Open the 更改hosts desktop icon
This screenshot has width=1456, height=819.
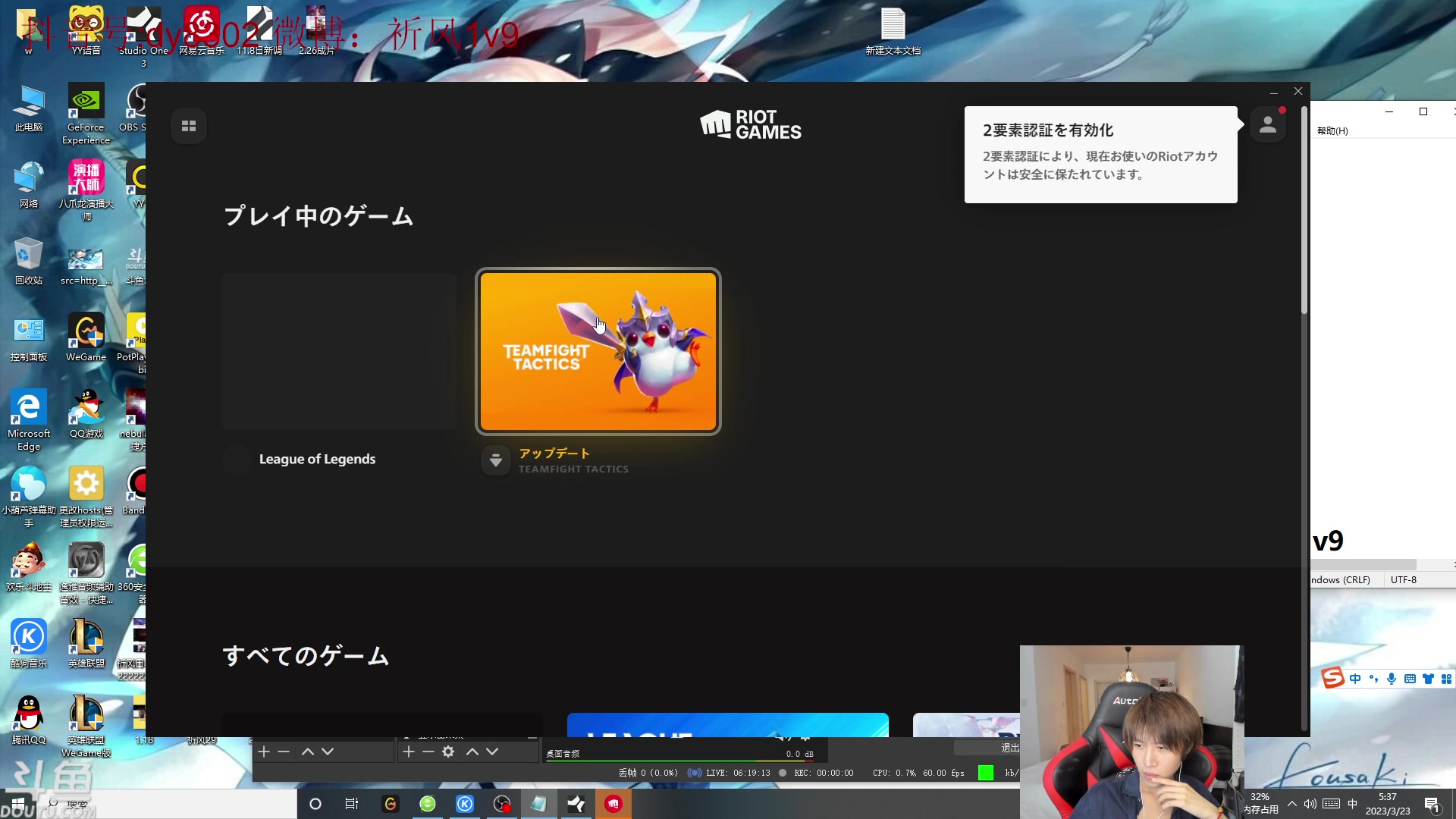86,497
